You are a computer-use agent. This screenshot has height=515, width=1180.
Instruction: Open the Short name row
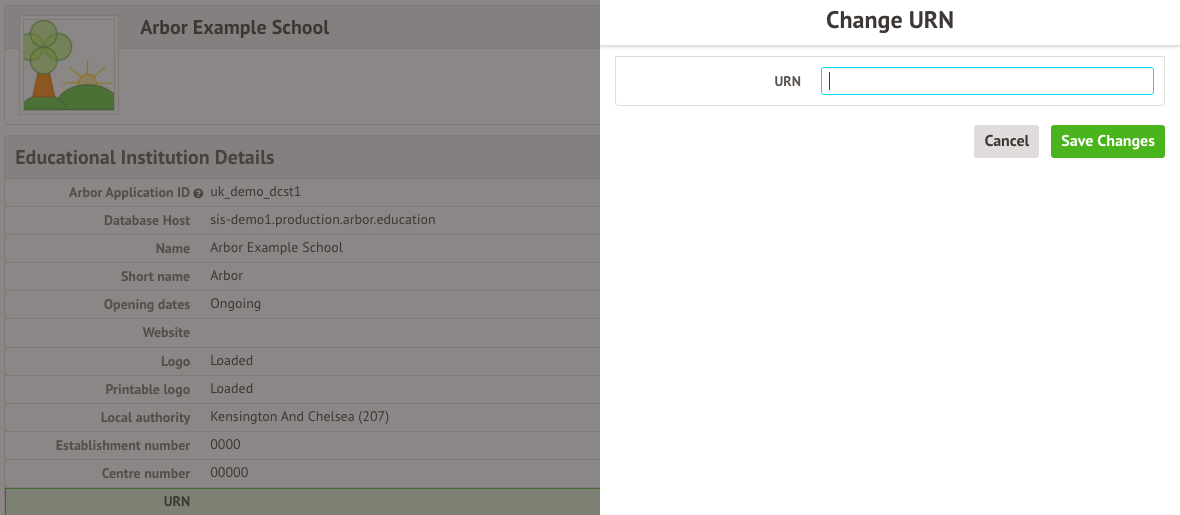(300, 276)
